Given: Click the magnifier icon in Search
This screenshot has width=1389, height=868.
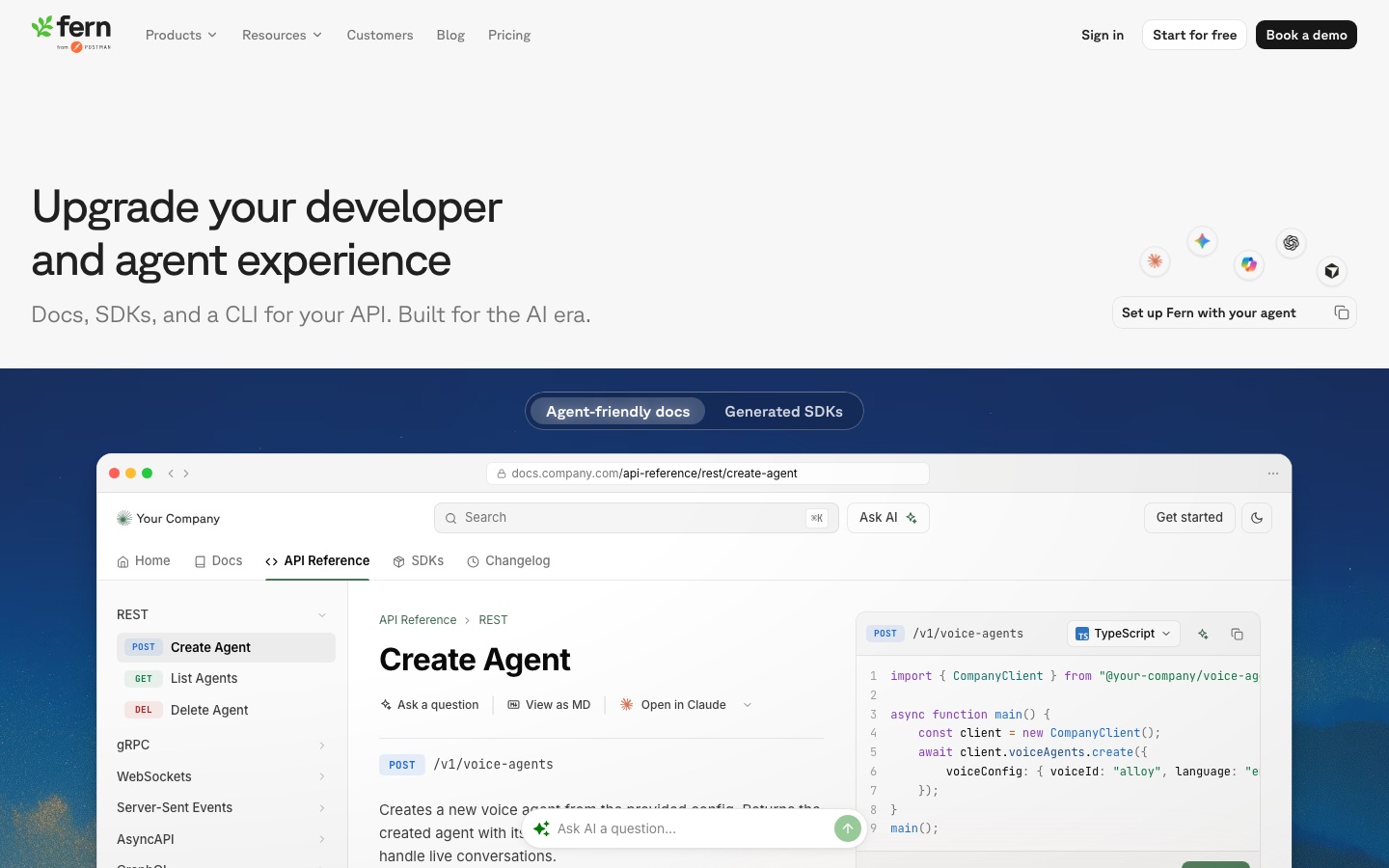Looking at the screenshot, I should pos(450,518).
